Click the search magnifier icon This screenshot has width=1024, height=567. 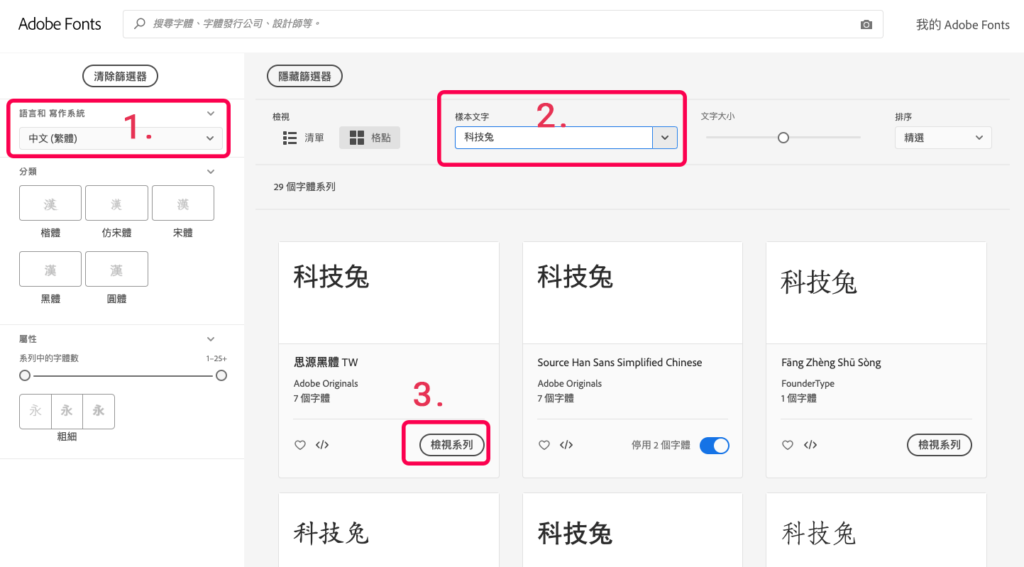click(139, 24)
